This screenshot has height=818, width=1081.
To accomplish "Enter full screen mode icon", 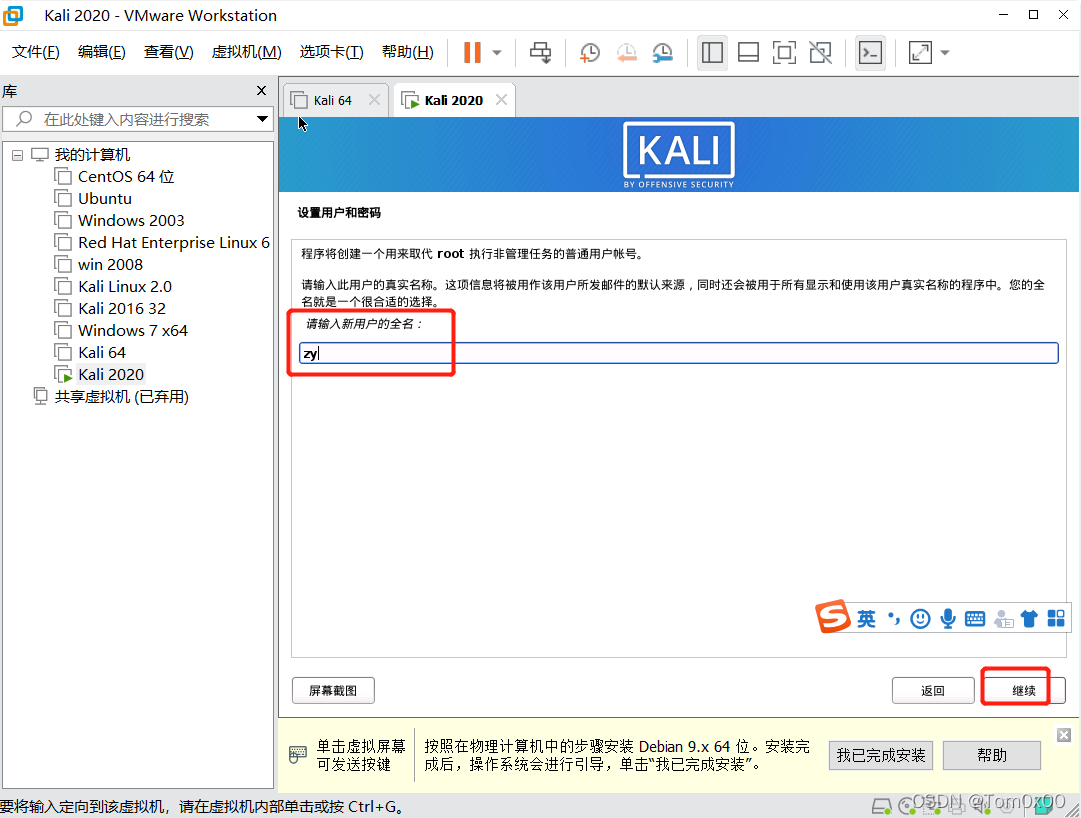I will coord(784,52).
